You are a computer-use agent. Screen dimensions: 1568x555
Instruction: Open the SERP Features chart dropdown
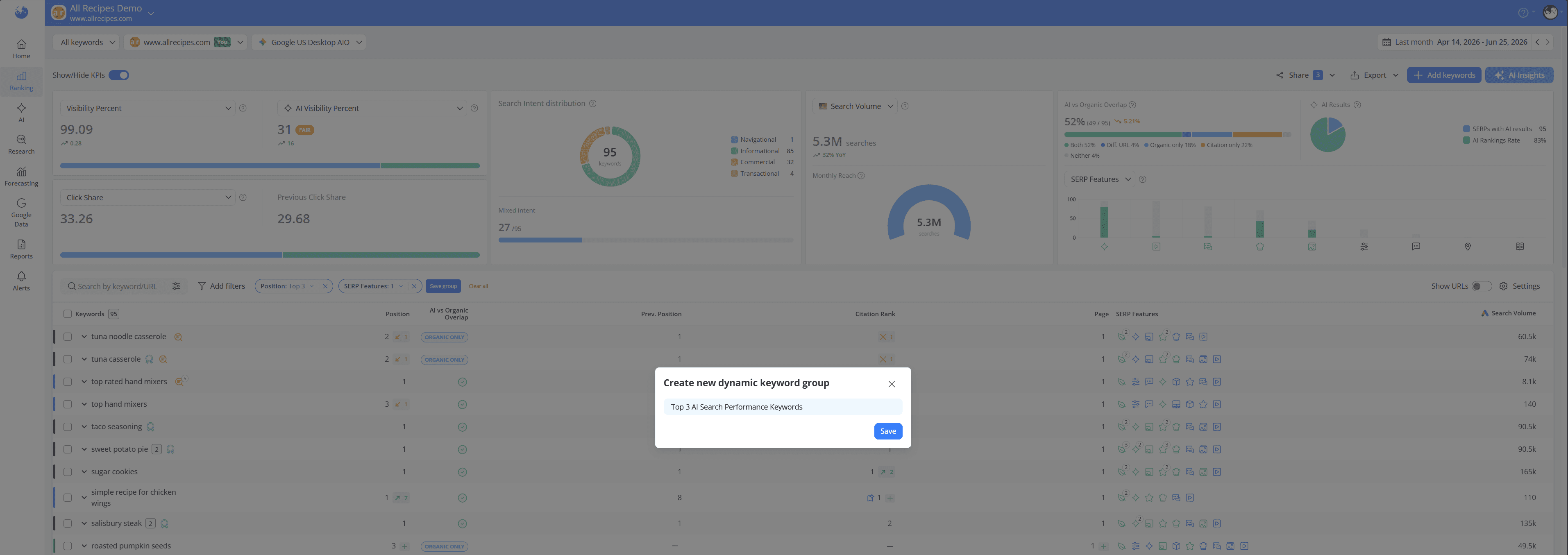pyautogui.click(x=1100, y=179)
